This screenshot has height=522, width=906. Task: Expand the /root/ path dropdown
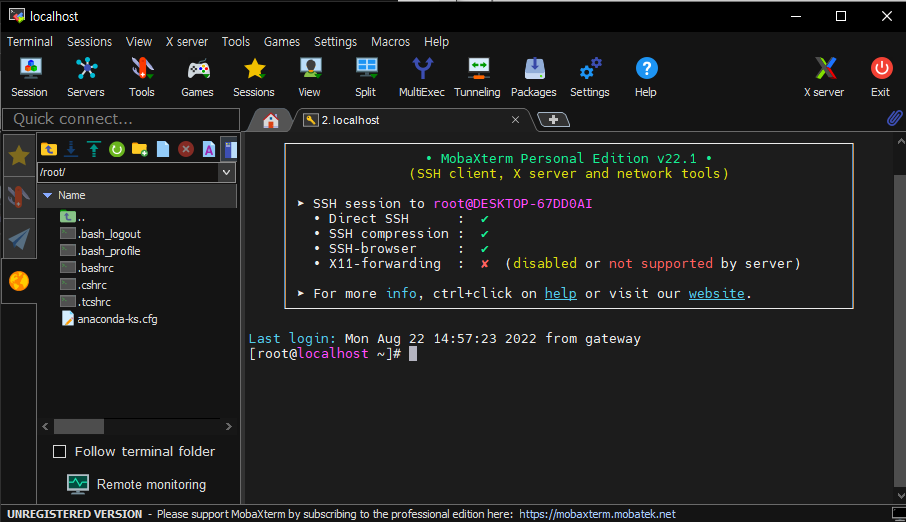click(226, 172)
